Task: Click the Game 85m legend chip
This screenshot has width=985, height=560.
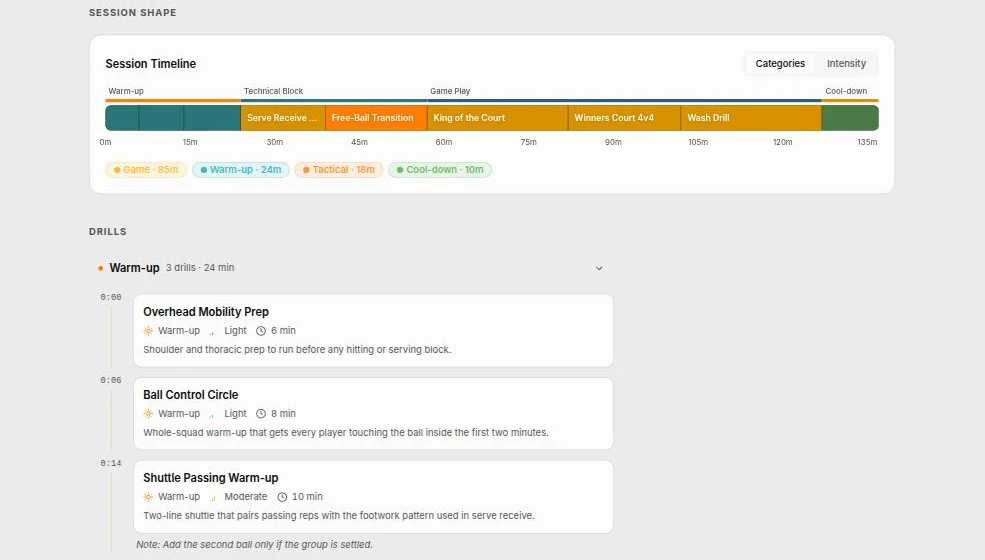Action: pos(146,170)
